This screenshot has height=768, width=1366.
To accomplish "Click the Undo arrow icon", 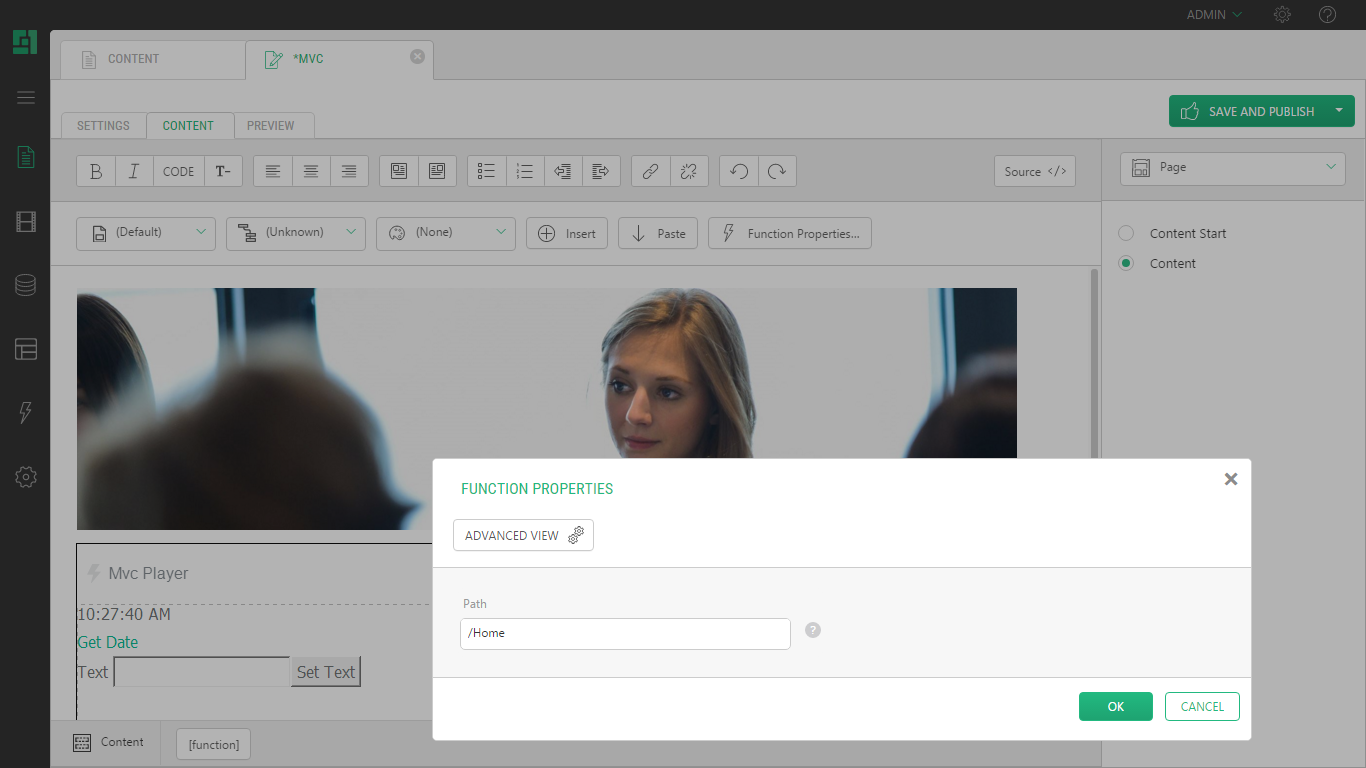I will pos(739,171).
